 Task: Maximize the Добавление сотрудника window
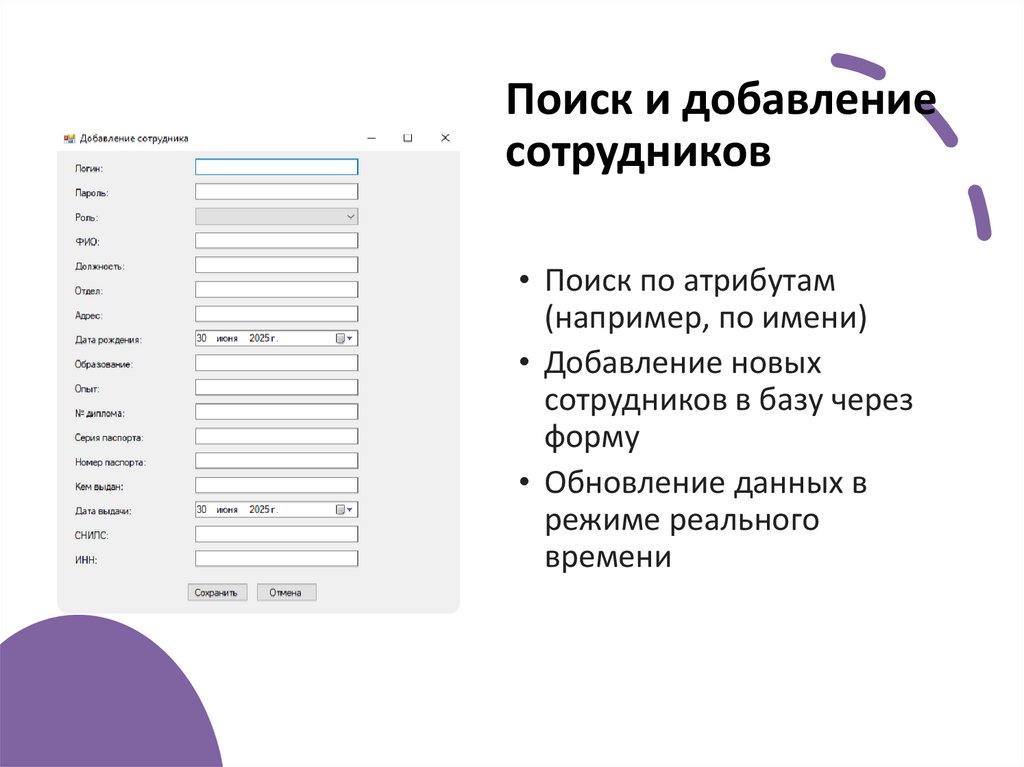pos(408,138)
